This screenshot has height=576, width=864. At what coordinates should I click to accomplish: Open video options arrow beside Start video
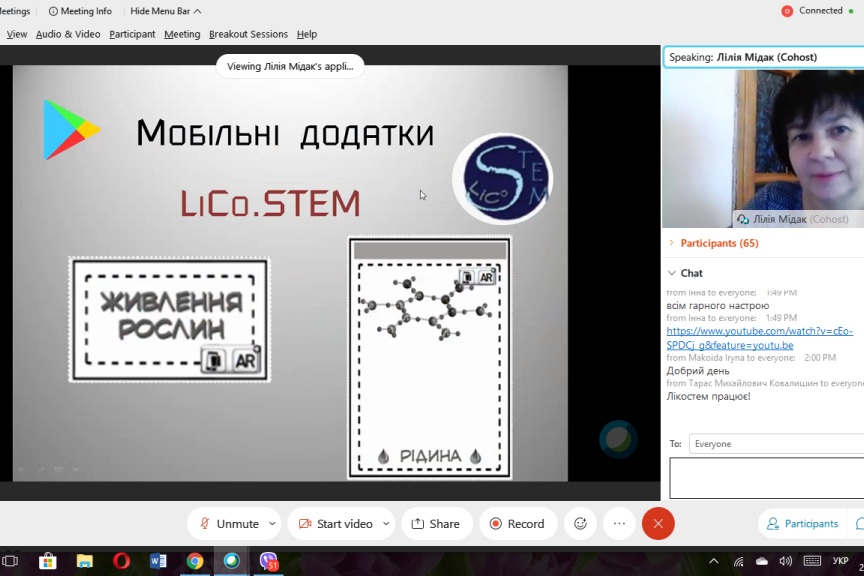(x=386, y=524)
